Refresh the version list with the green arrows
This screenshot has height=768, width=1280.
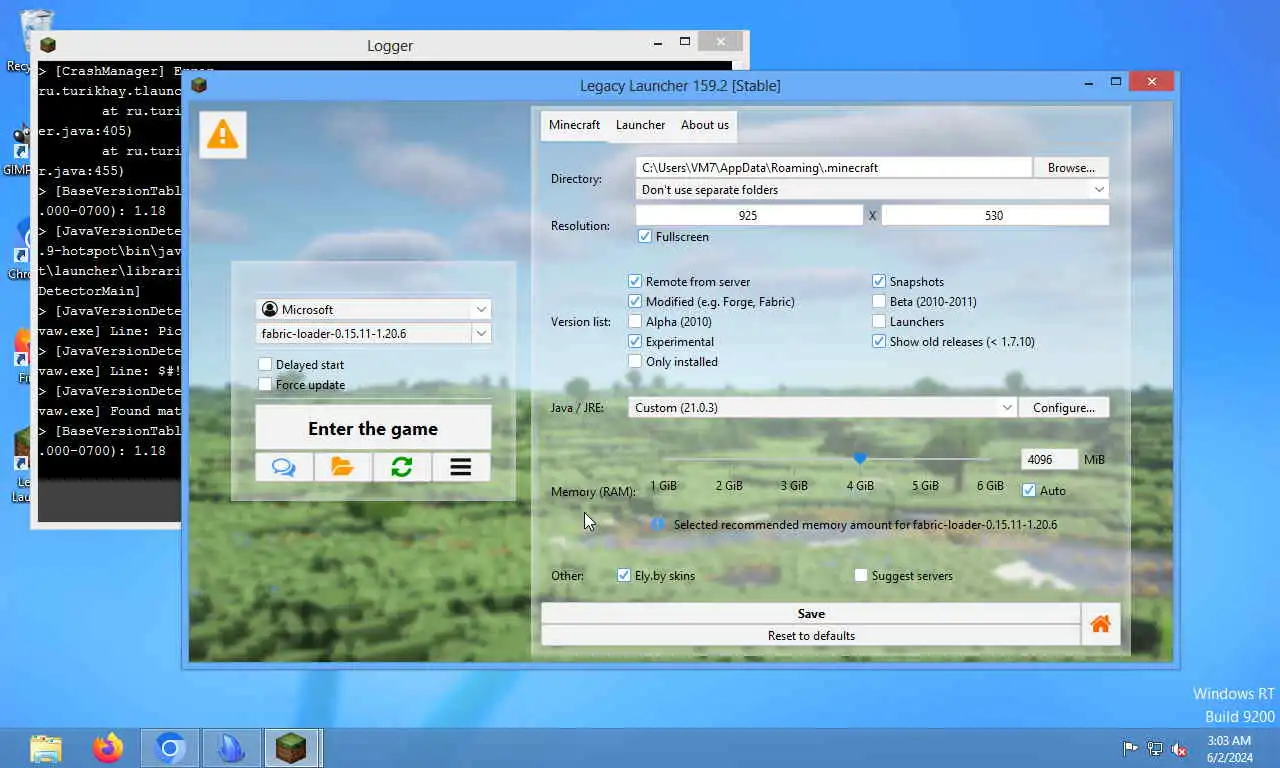click(402, 467)
